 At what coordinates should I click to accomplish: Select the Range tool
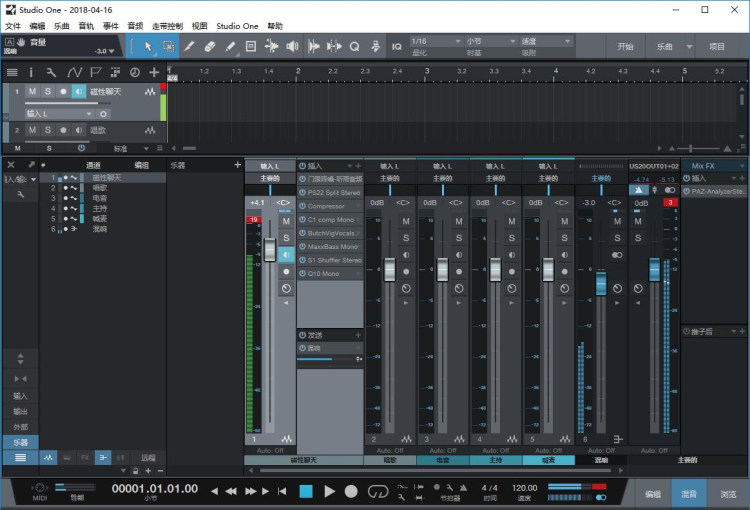pos(168,46)
